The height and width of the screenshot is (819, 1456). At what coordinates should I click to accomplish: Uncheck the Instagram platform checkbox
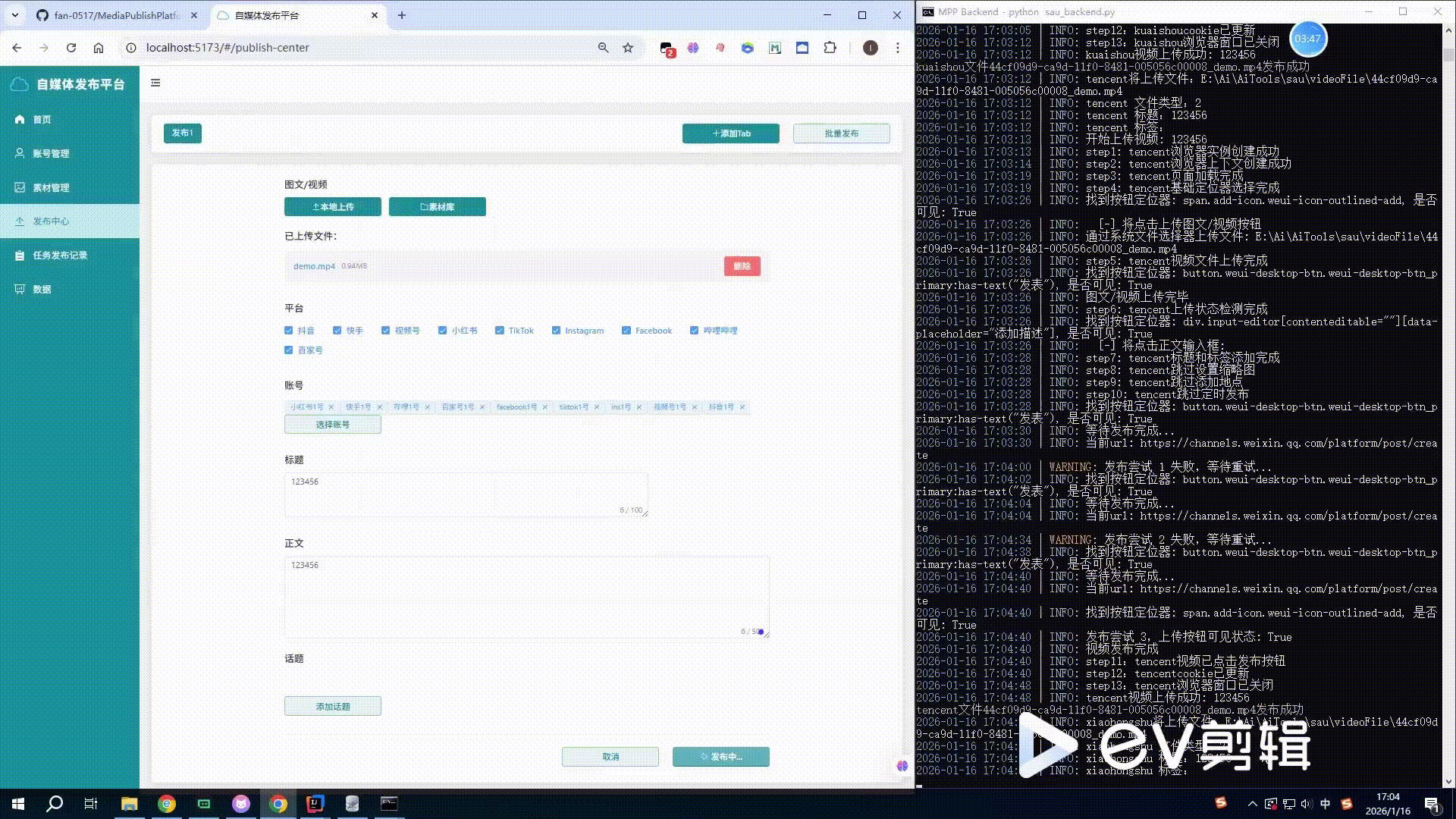coord(556,331)
